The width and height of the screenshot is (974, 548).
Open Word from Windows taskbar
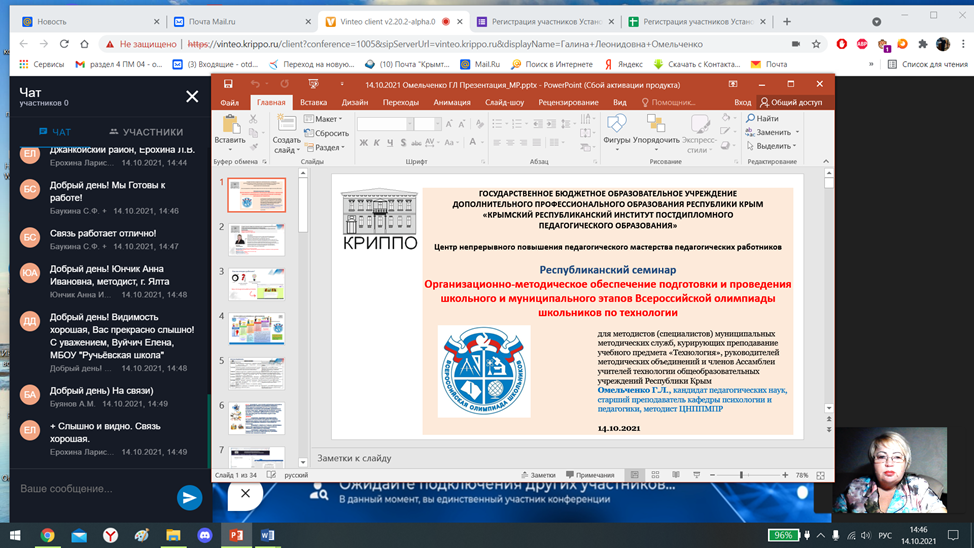(268, 535)
